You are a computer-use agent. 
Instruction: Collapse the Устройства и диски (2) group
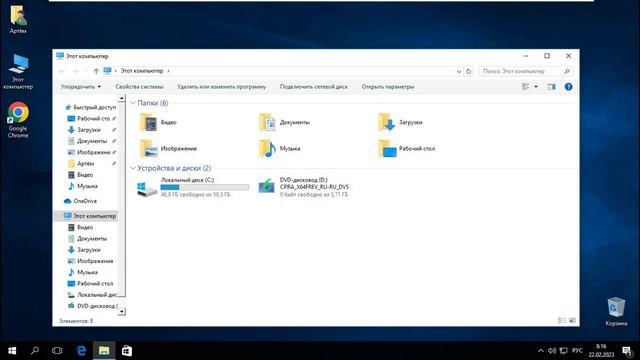(x=133, y=168)
